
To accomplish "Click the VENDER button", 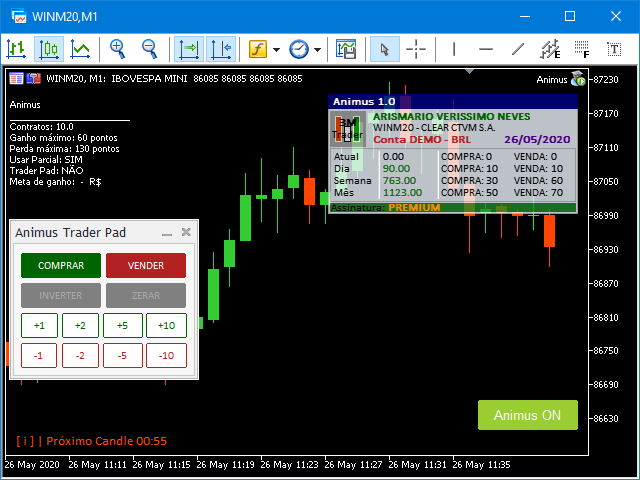I will pos(146,265).
